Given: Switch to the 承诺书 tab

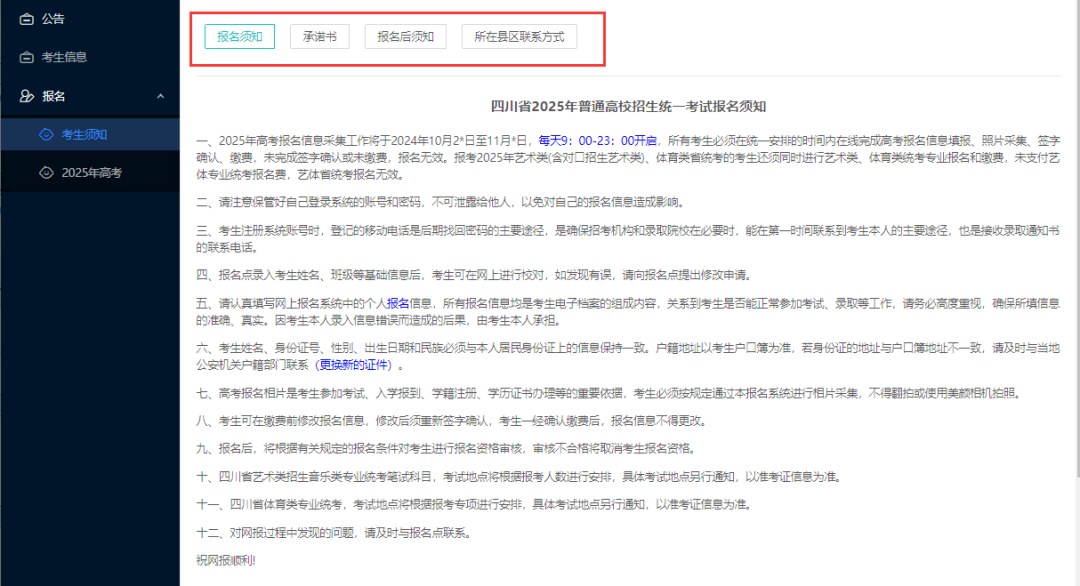Looking at the screenshot, I should pyautogui.click(x=320, y=35).
